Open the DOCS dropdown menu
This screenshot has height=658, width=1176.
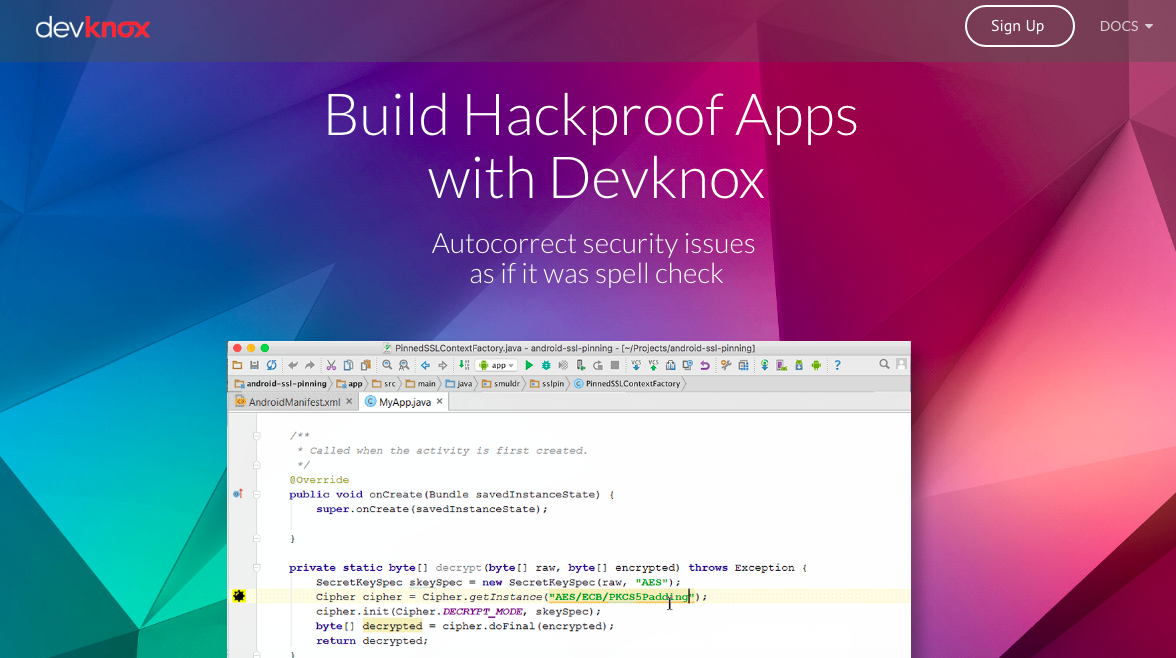[x=1126, y=26]
